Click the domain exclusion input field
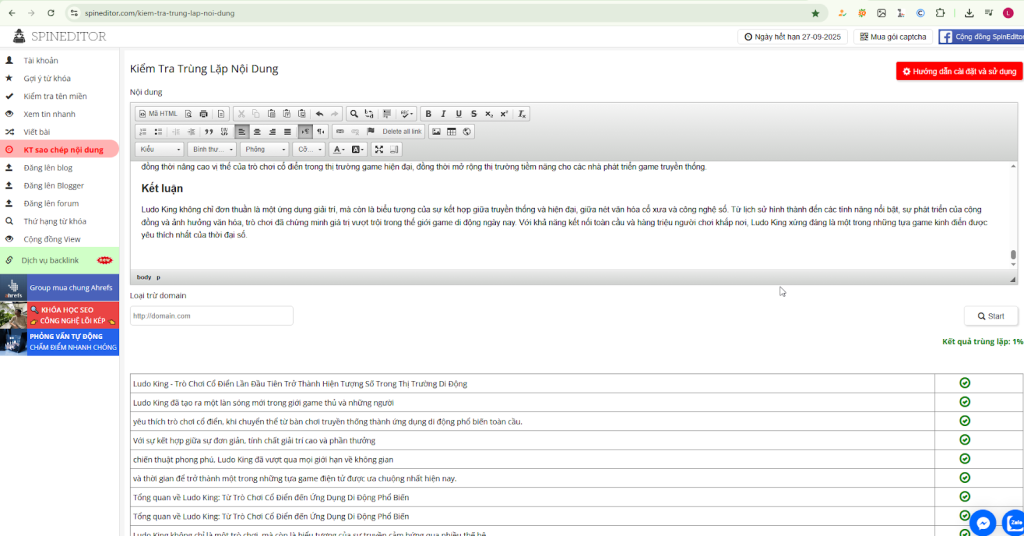 (211, 316)
